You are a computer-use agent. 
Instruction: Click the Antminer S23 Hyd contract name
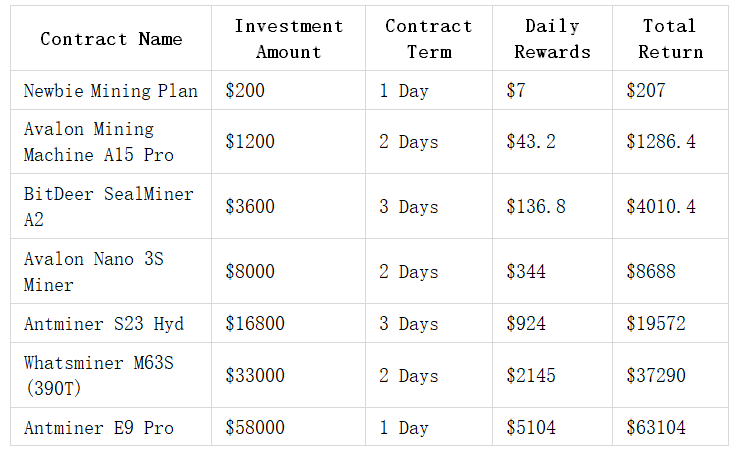[104, 324]
